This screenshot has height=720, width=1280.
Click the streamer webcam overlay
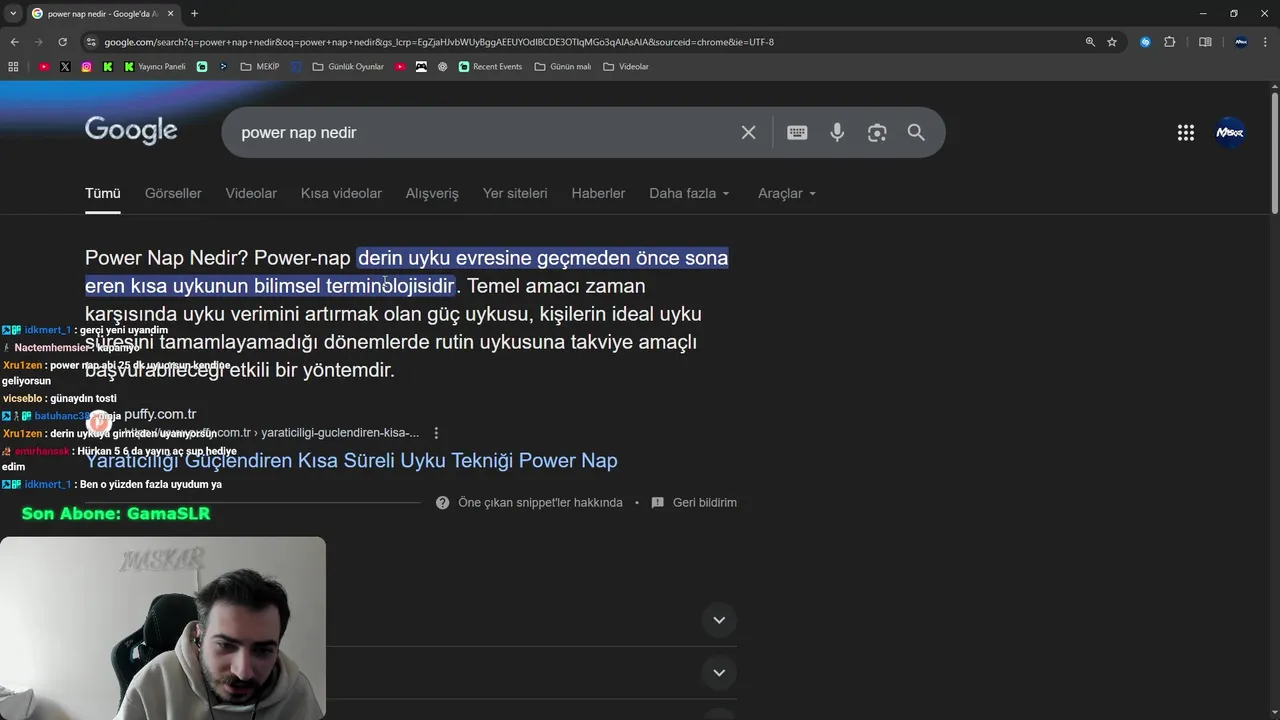pyautogui.click(x=163, y=628)
